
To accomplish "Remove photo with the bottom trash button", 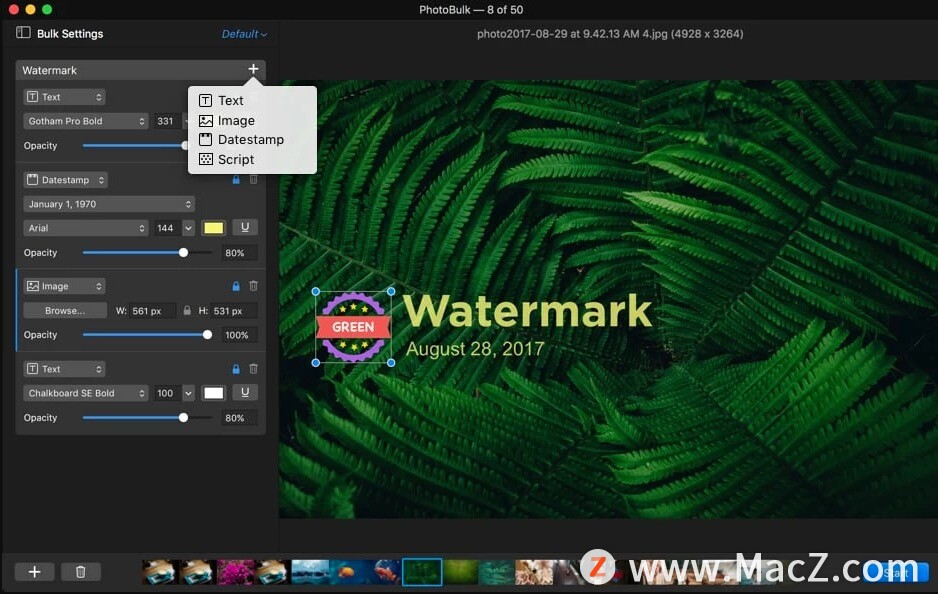I will [80, 572].
